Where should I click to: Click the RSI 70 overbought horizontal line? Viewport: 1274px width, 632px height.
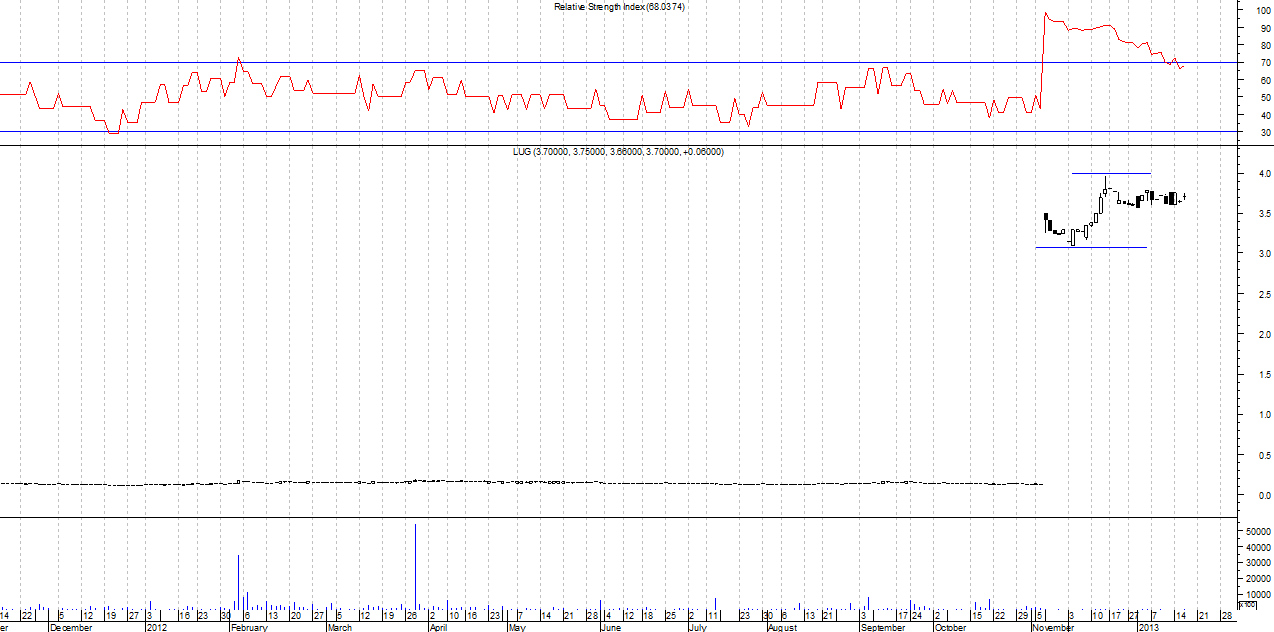tap(500, 63)
